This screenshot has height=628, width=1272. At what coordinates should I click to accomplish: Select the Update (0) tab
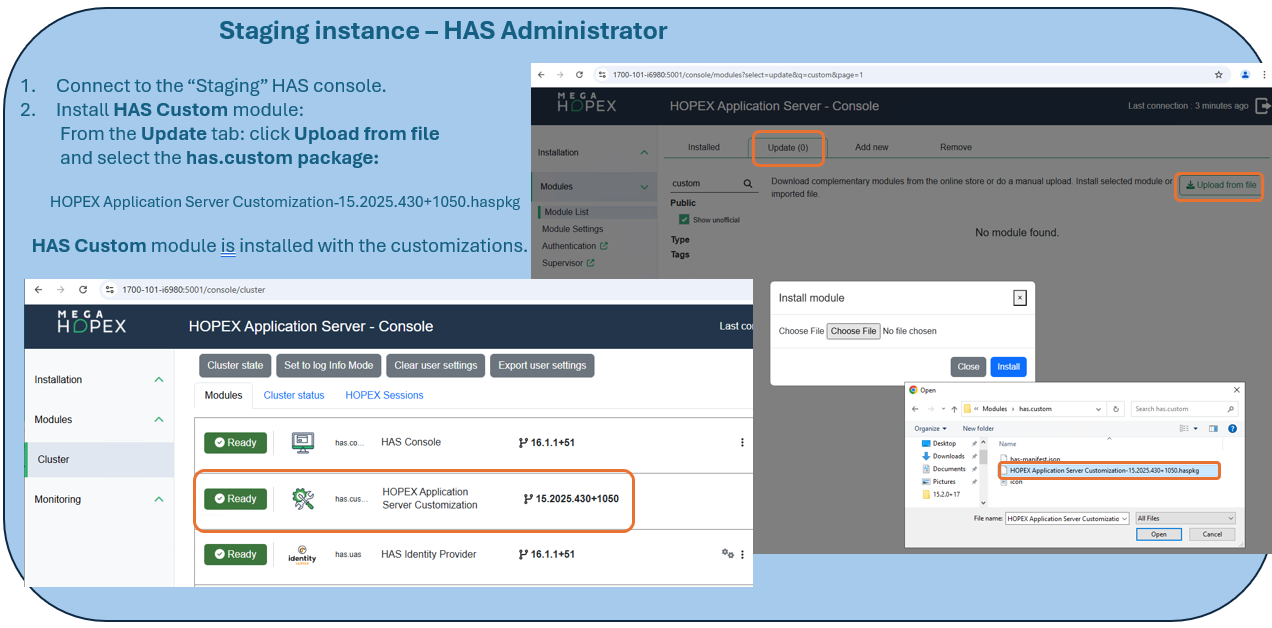pyautogui.click(x=787, y=148)
